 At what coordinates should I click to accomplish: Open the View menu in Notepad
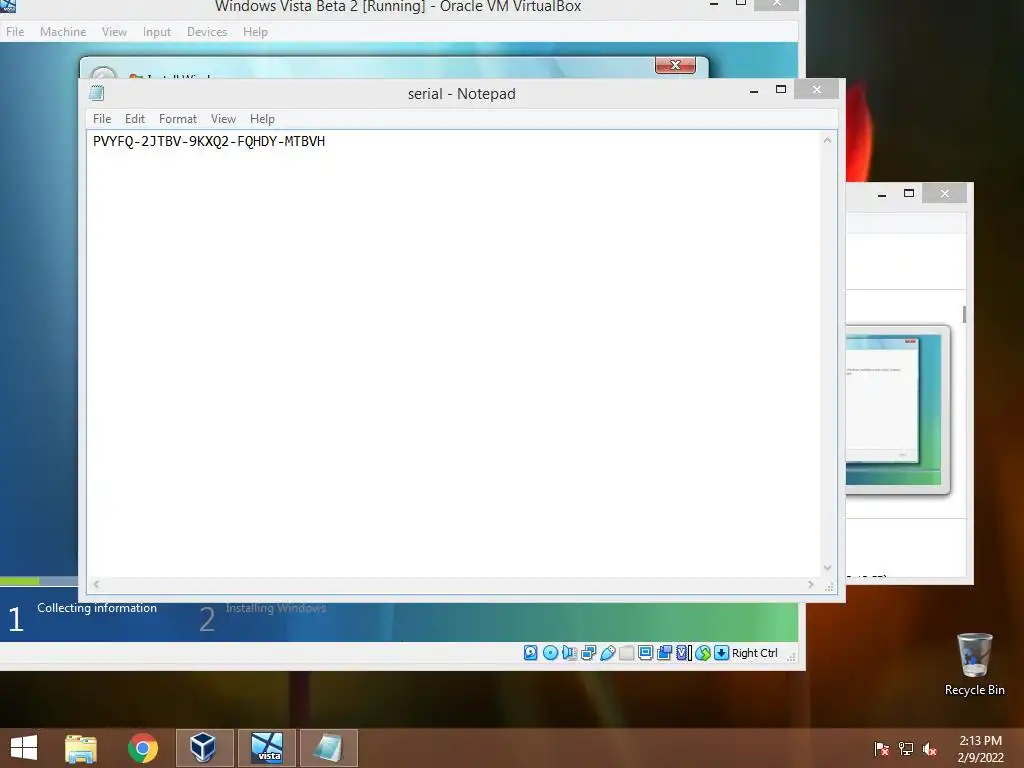[223, 119]
